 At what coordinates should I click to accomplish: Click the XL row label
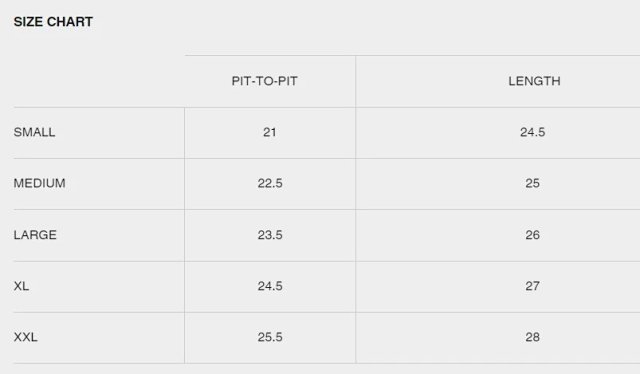click(x=21, y=286)
